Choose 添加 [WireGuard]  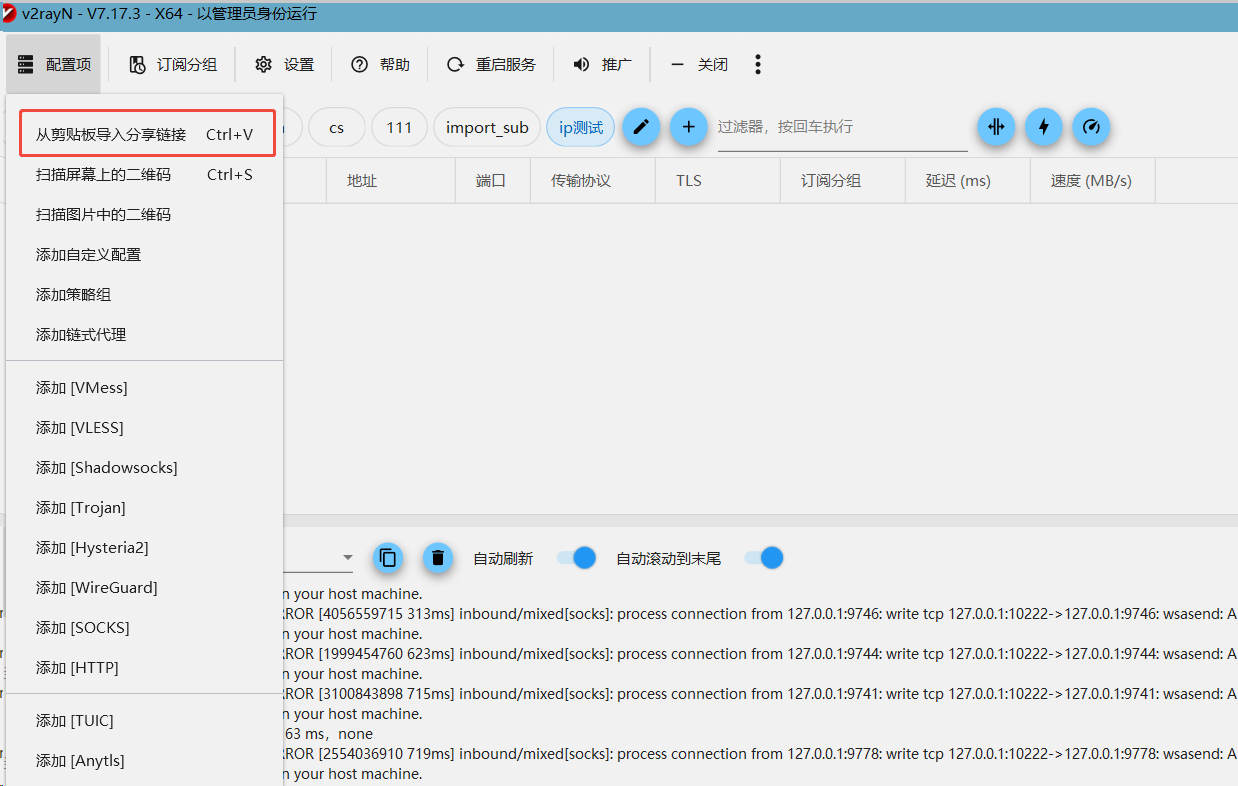pyautogui.click(x=145, y=587)
